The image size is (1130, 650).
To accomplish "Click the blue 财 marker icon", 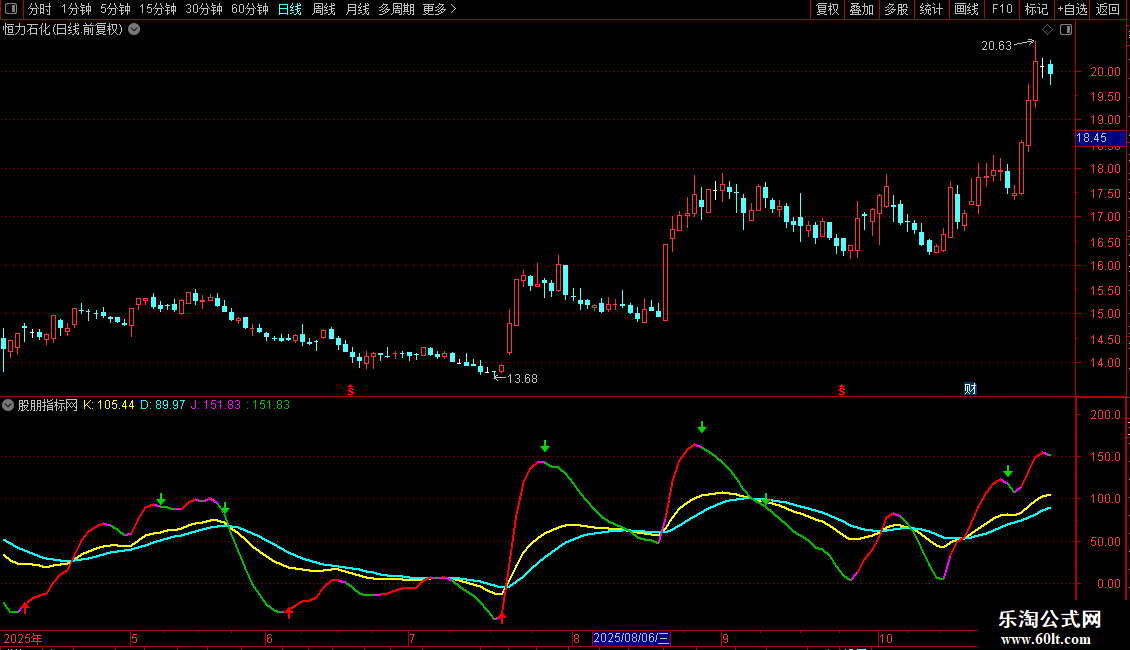I will pos(969,388).
